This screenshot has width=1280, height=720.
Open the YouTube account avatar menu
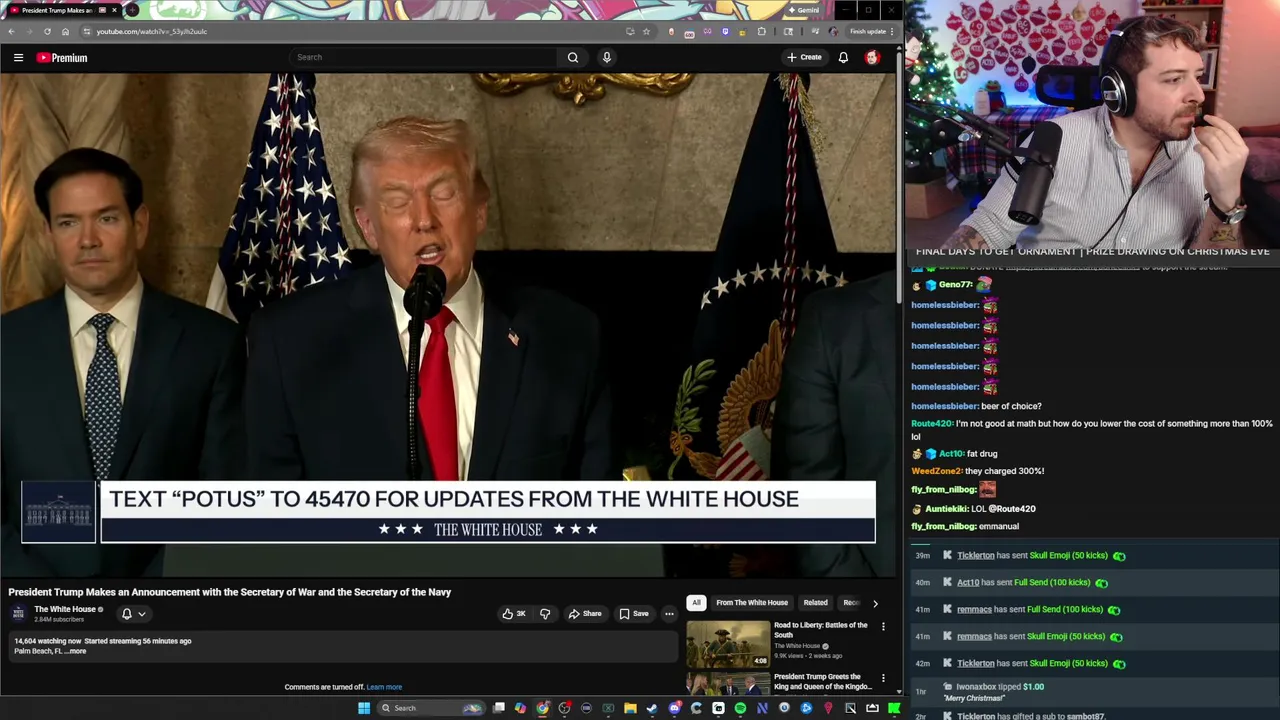click(x=872, y=57)
